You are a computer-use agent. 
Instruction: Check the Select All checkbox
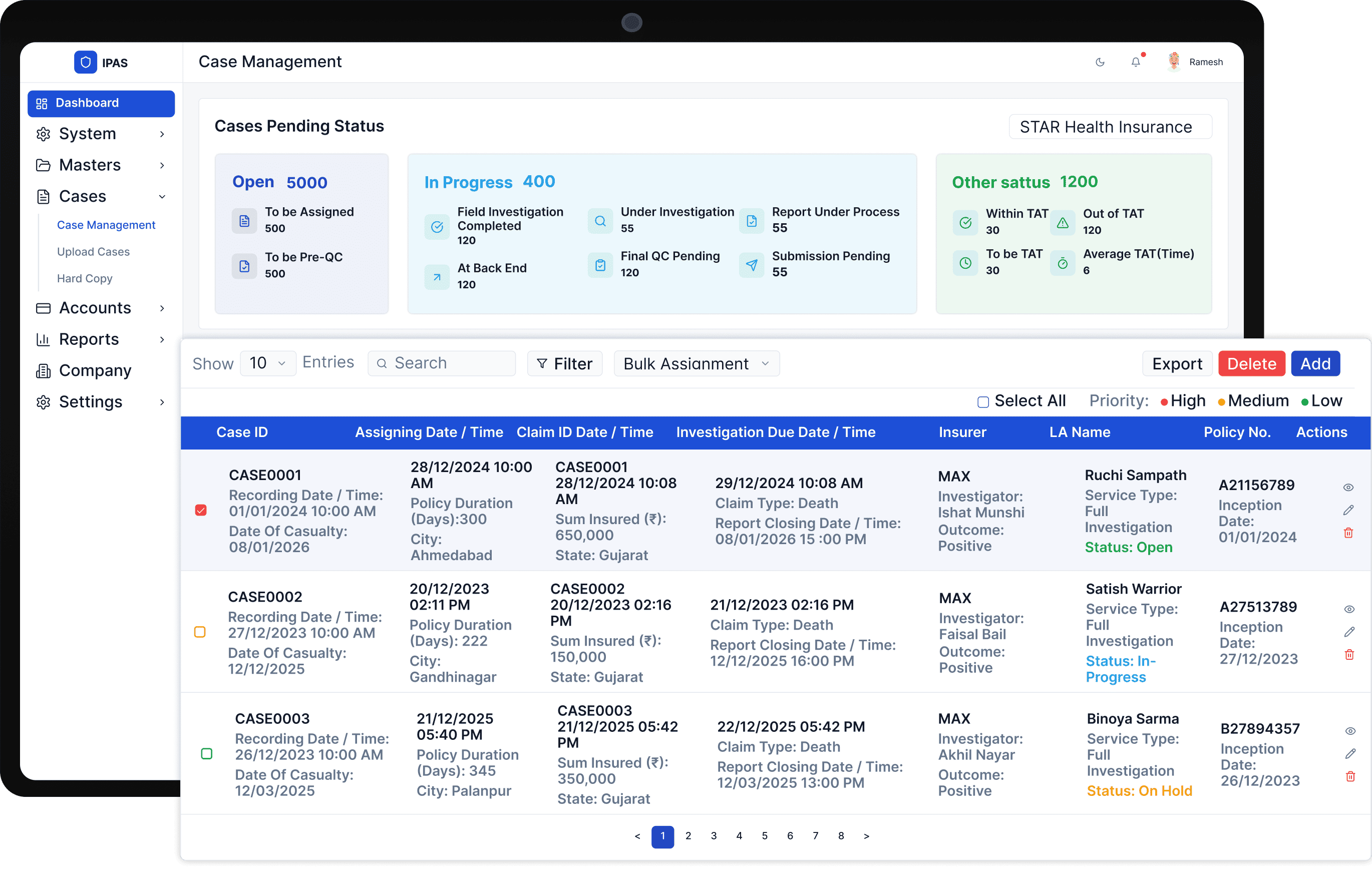pyautogui.click(x=983, y=402)
